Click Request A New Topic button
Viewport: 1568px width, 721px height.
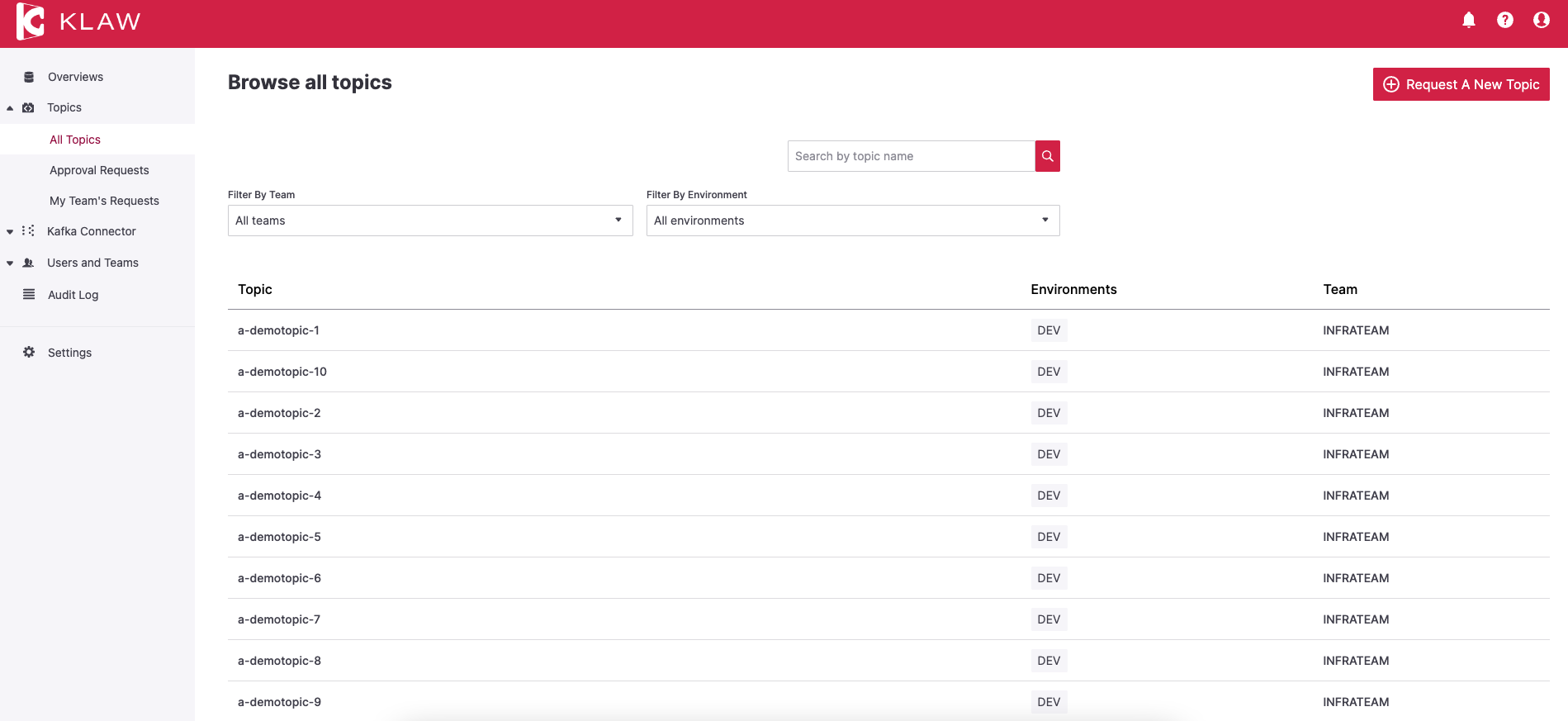(x=1460, y=84)
